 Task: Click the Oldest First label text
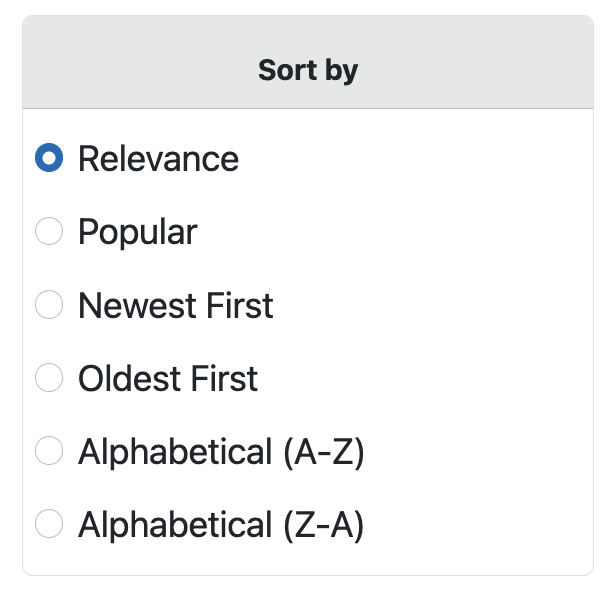168,378
